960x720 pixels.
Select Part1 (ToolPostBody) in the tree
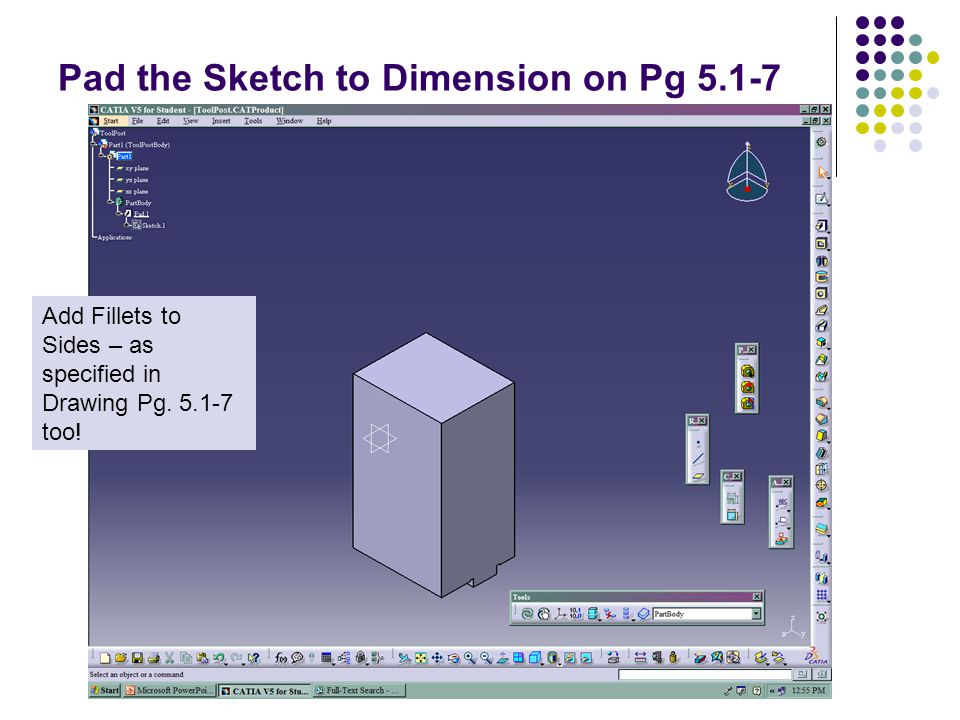139,145
